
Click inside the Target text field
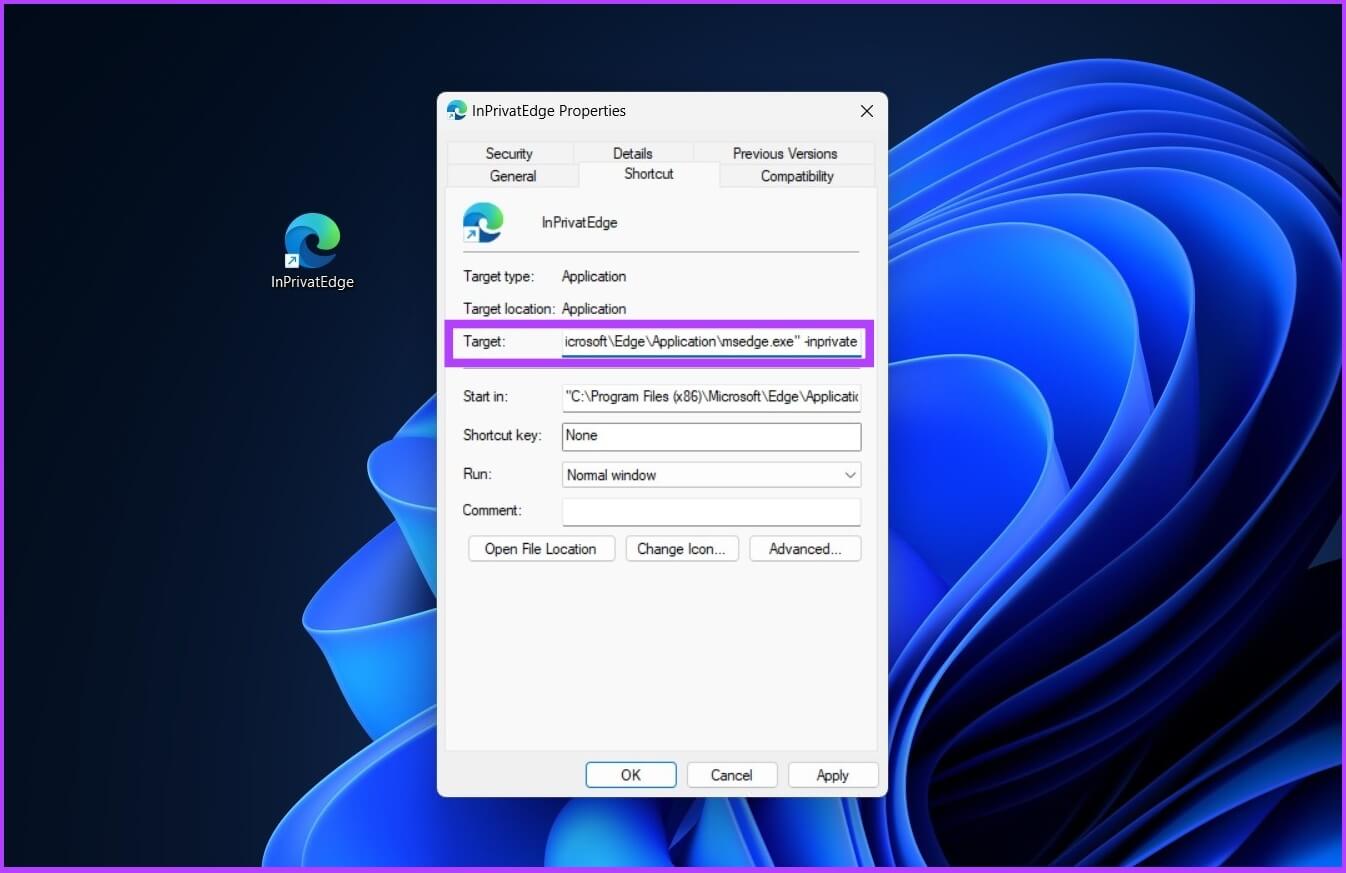[711, 342]
